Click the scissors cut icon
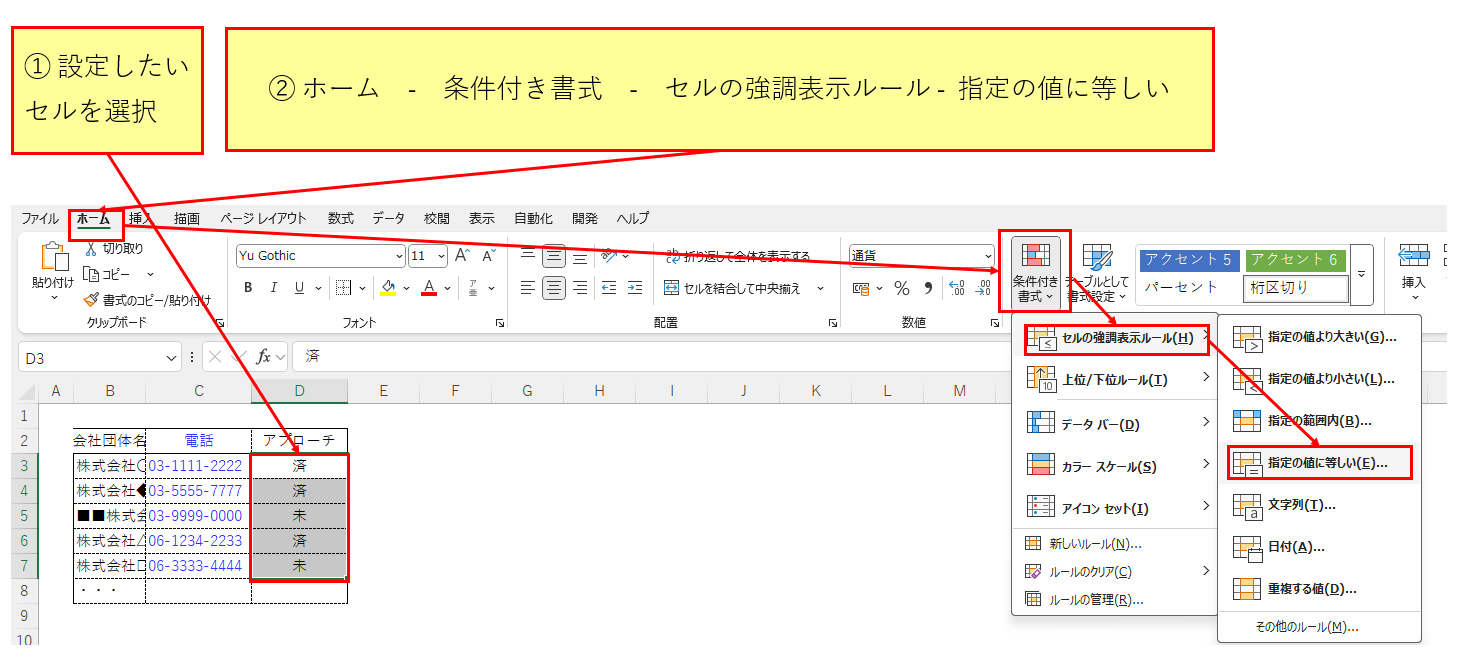The width and height of the screenshot is (1459, 665). tap(91, 249)
